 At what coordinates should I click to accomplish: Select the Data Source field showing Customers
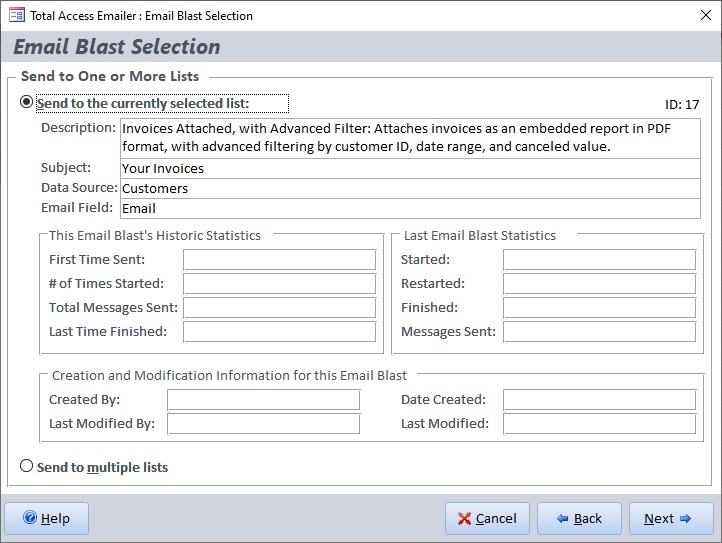pyautogui.click(x=410, y=188)
